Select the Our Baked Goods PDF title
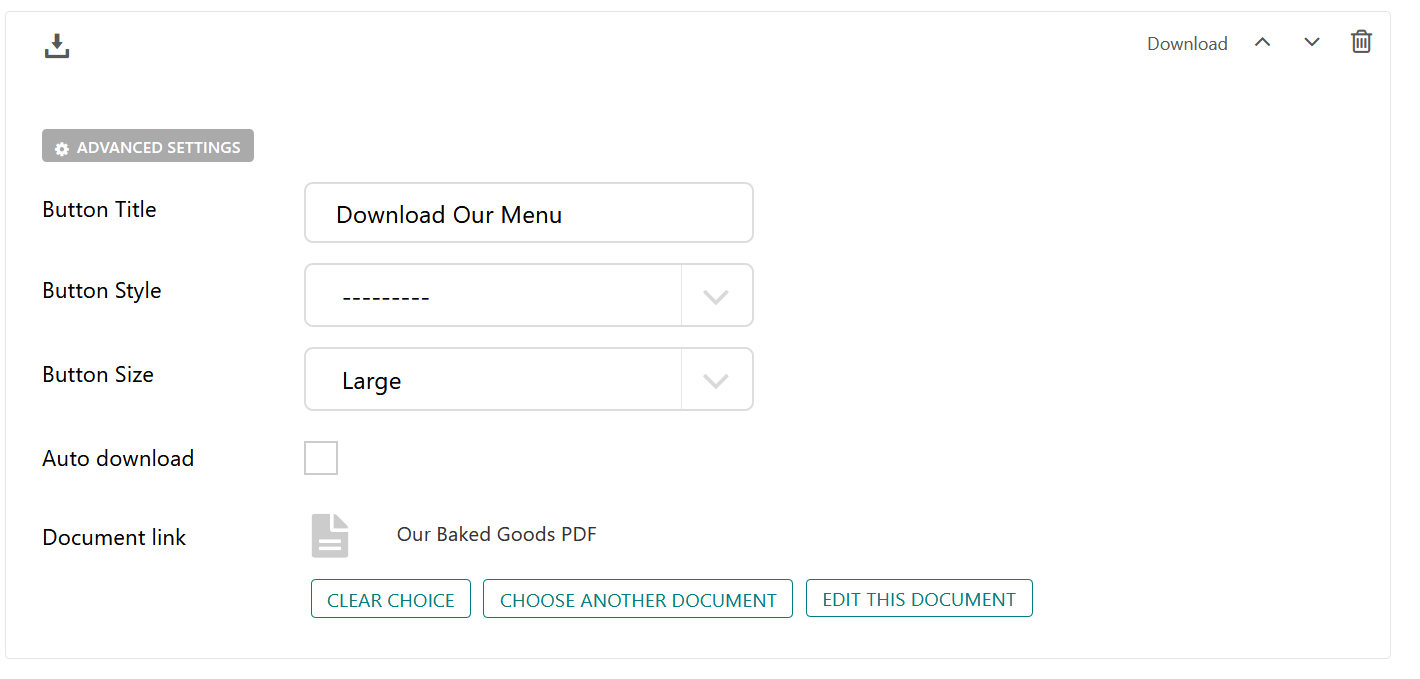The image size is (1420, 679). coord(497,534)
